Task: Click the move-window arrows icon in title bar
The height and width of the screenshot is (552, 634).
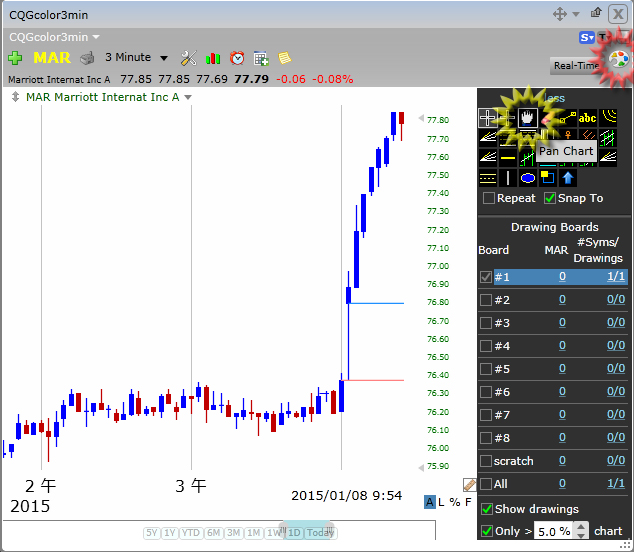Action: [560, 15]
